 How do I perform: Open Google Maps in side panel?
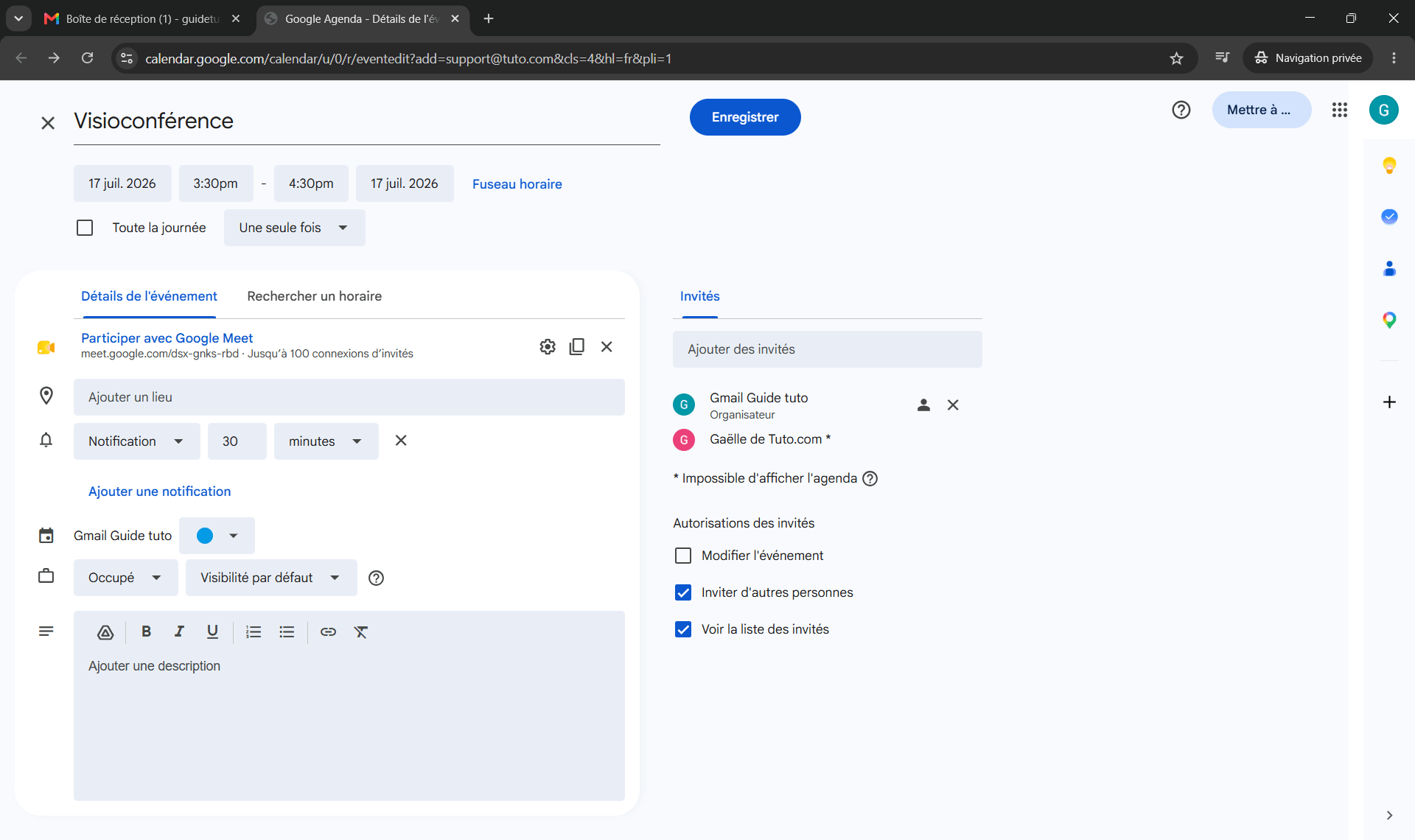[x=1389, y=320]
